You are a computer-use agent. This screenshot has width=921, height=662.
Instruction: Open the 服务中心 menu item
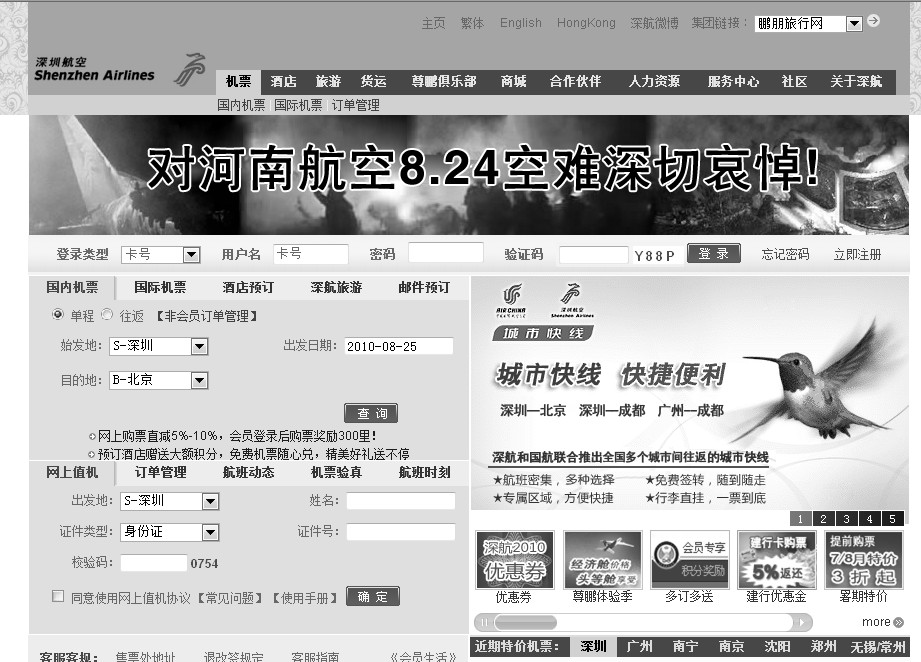[x=734, y=82]
